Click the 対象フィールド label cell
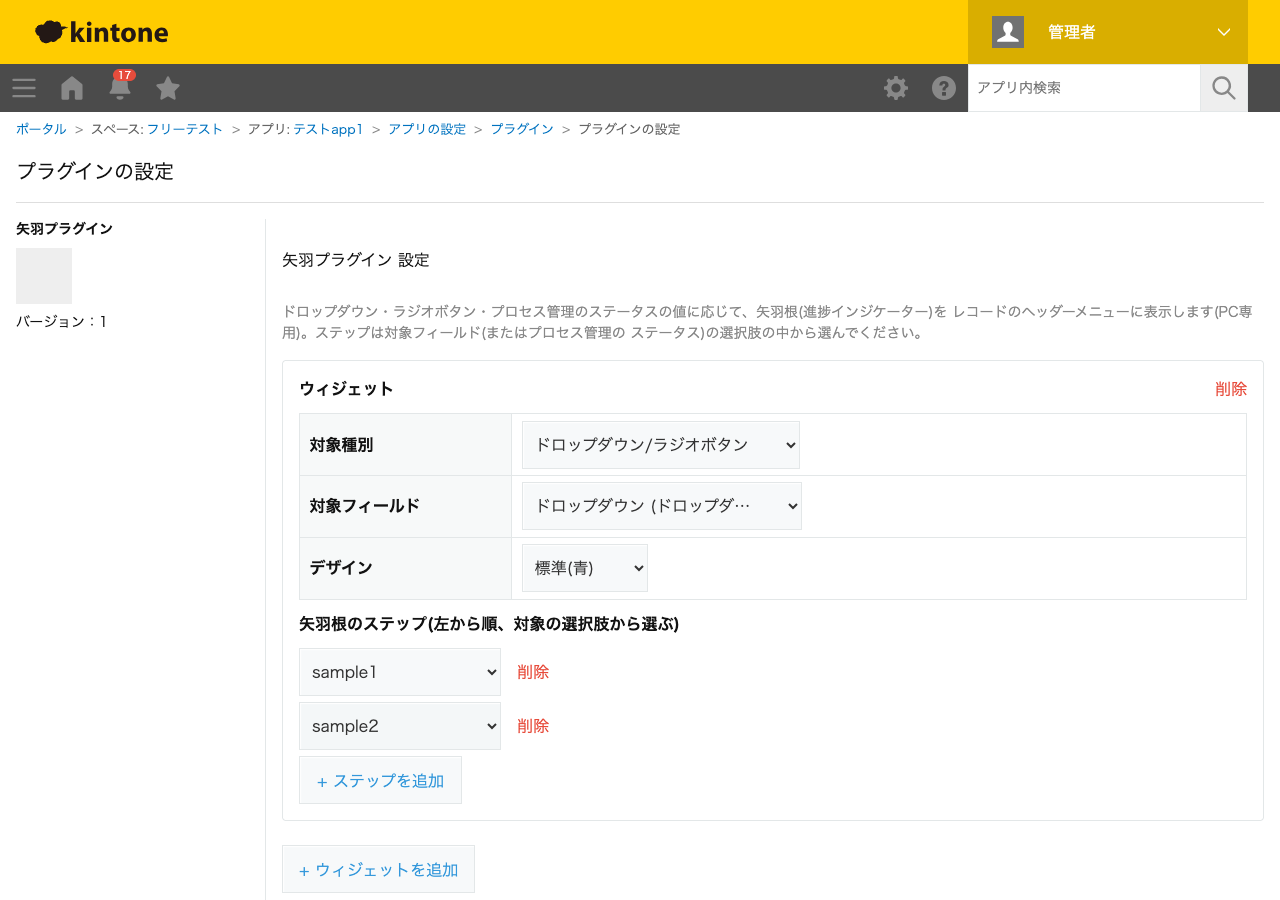The width and height of the screenshot is (1280, 900). pyautogui.click(x=405, y=506)
